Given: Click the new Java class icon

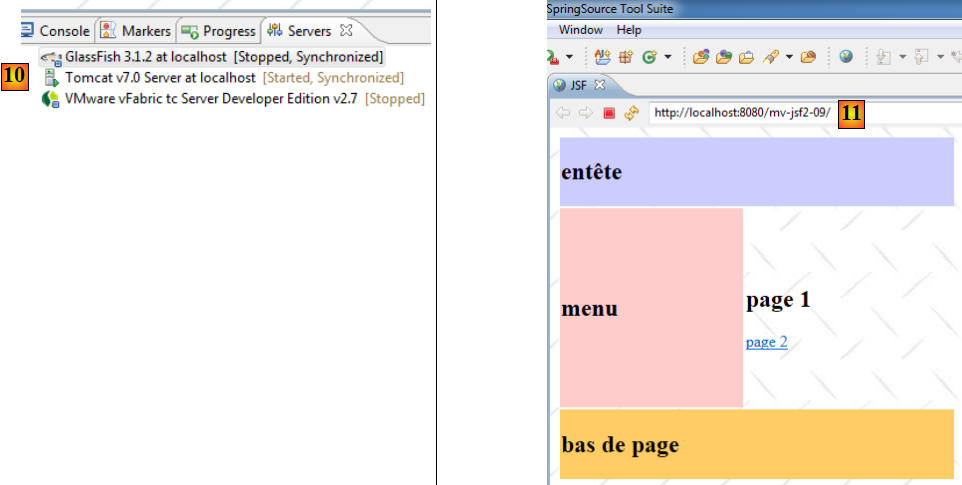Looking at the screenshot, I should pyautogui.click(x=649, y=57).
